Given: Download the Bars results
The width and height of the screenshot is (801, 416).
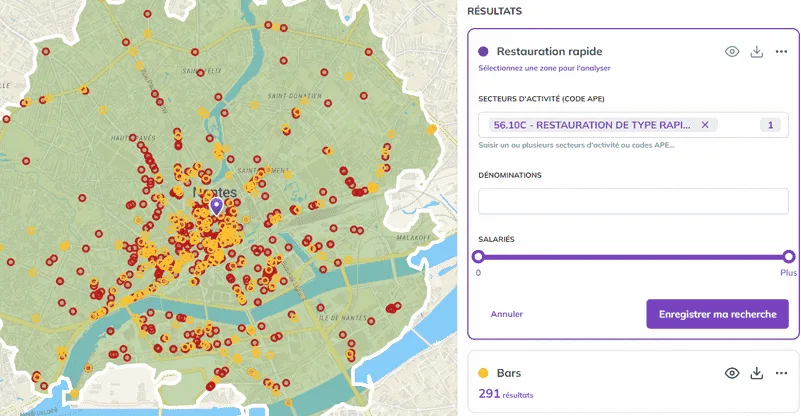Looking at the screenshot, I should click(x=757, y=373).
